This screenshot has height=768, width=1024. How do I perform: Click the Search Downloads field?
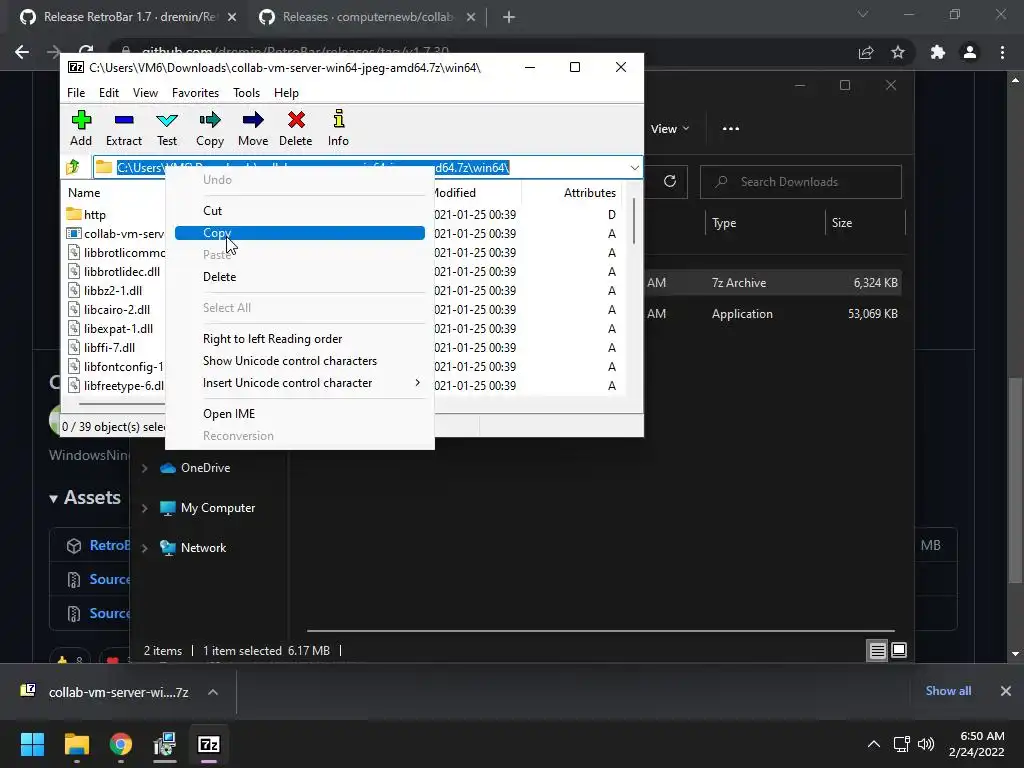[801, 182]
